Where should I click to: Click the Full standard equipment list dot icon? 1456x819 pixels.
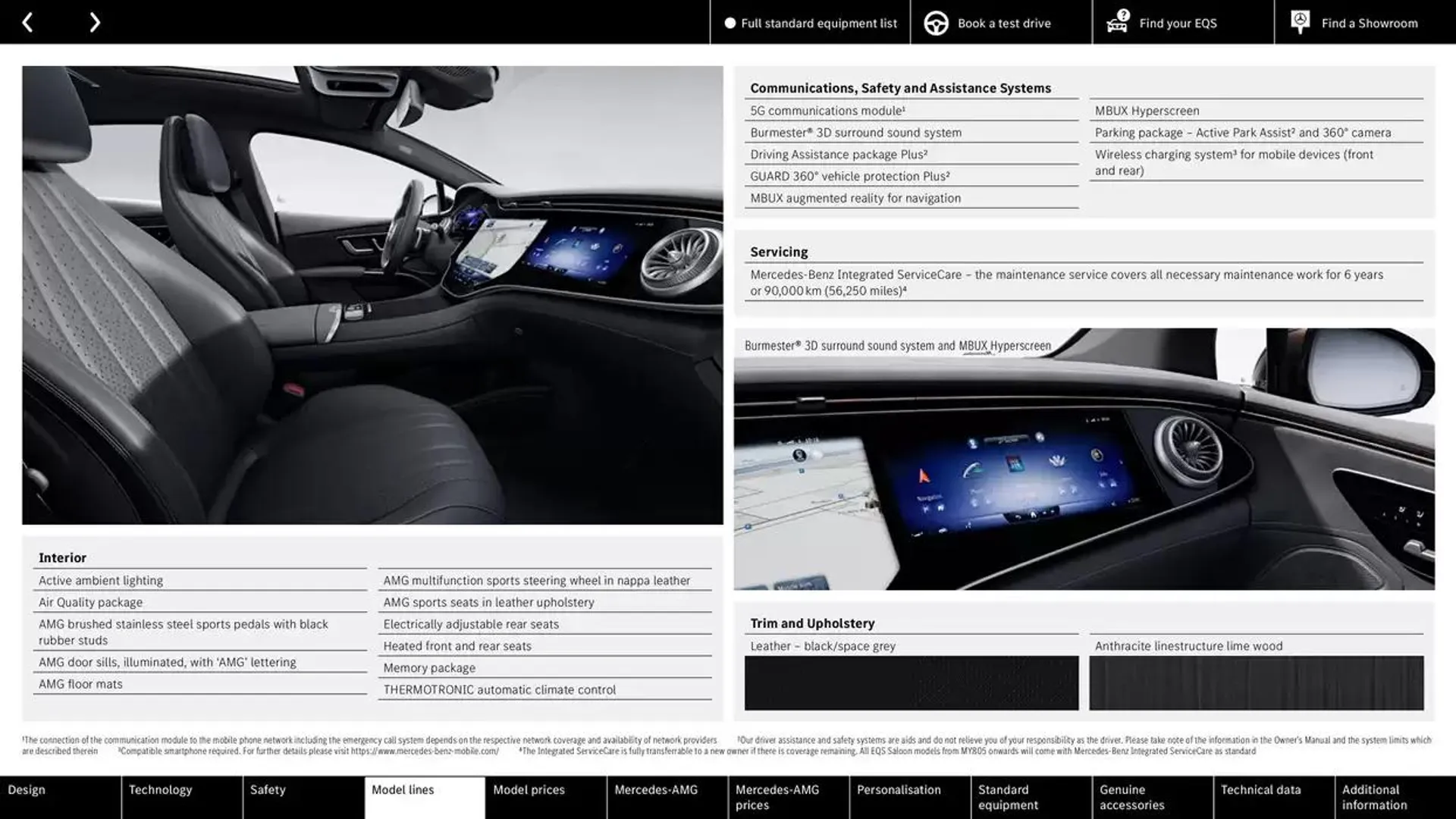coord(726,22)
